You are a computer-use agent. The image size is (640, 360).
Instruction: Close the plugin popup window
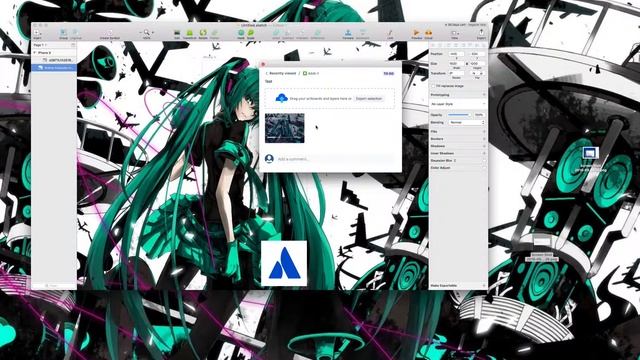click(263, 64)
